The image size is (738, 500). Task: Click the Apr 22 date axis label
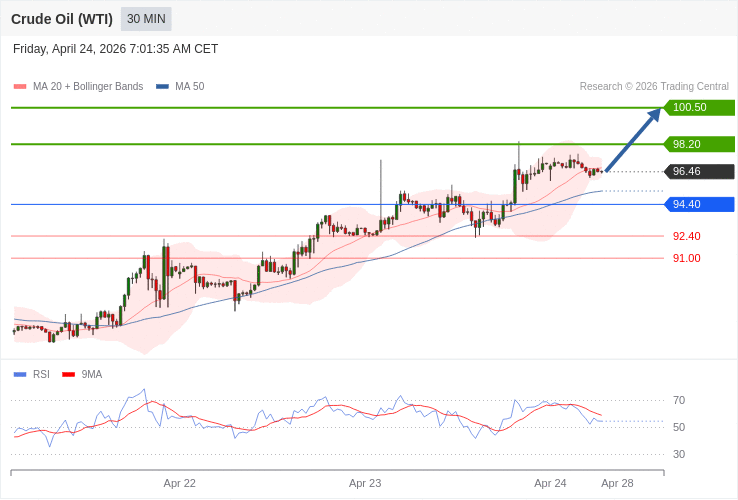(180, 483)
